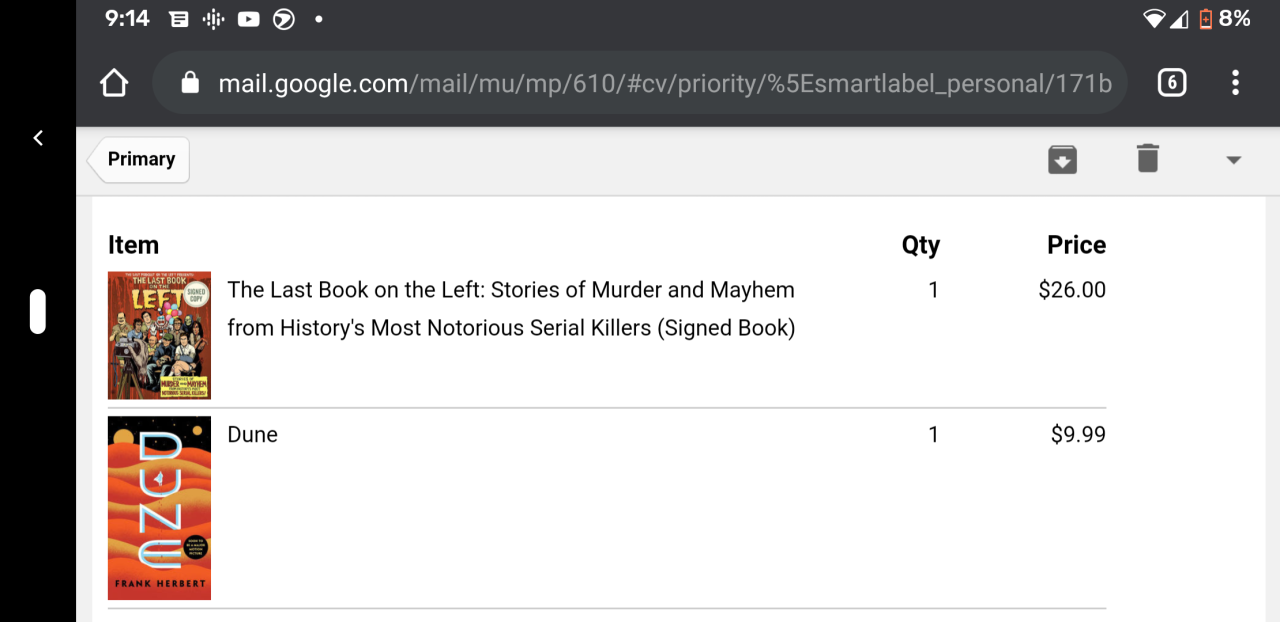Tap the Wi-Fi signal status icon

point(1154,19)
